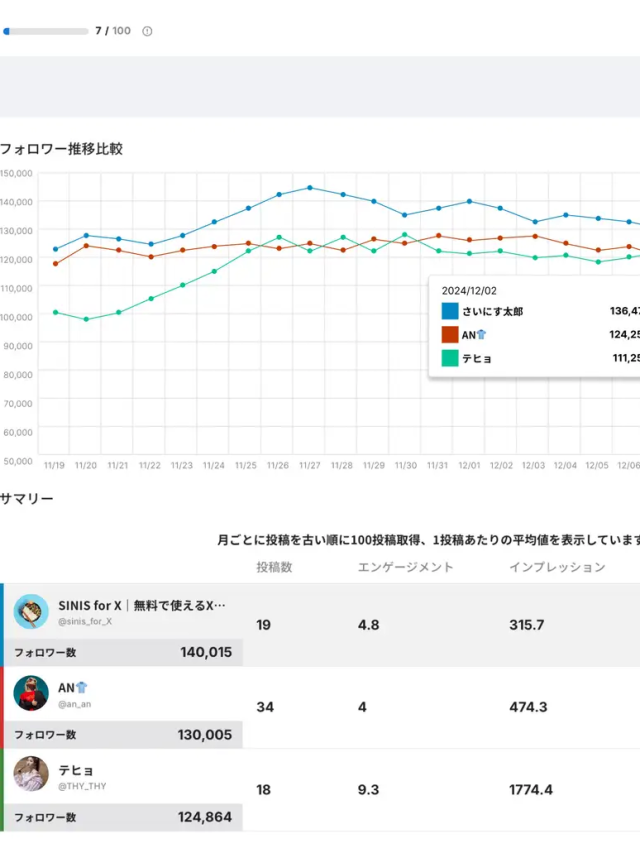This screenshot has height=853, width=640.
Task: Sort by the エンゲージメント column header
Action: pyautogui.click(x=405, y=567)
